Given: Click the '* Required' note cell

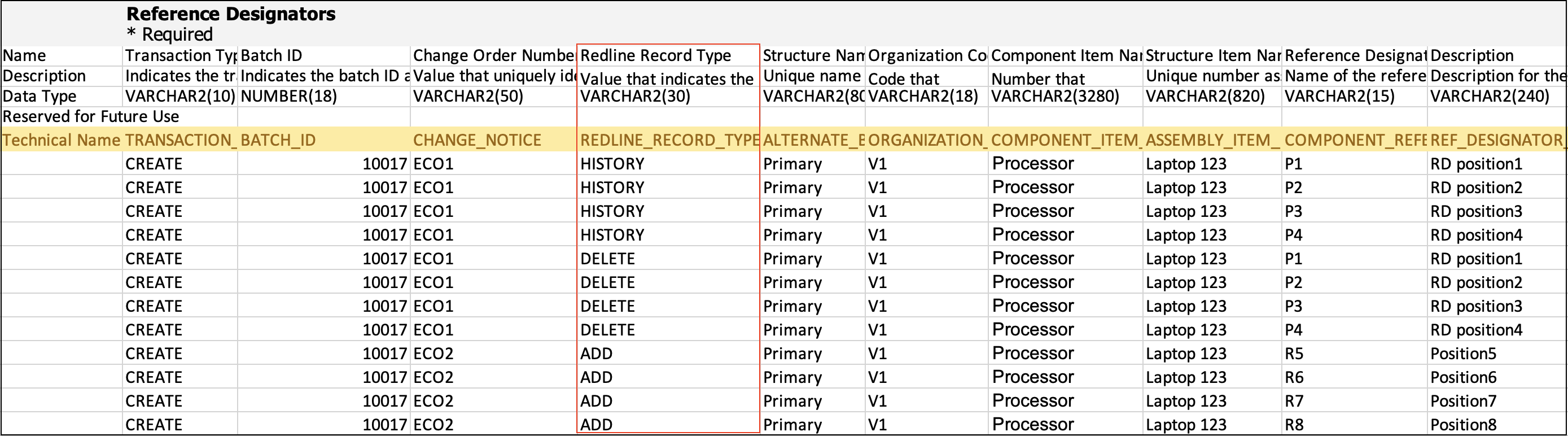Looking at the screenshot, I should 170,34.
